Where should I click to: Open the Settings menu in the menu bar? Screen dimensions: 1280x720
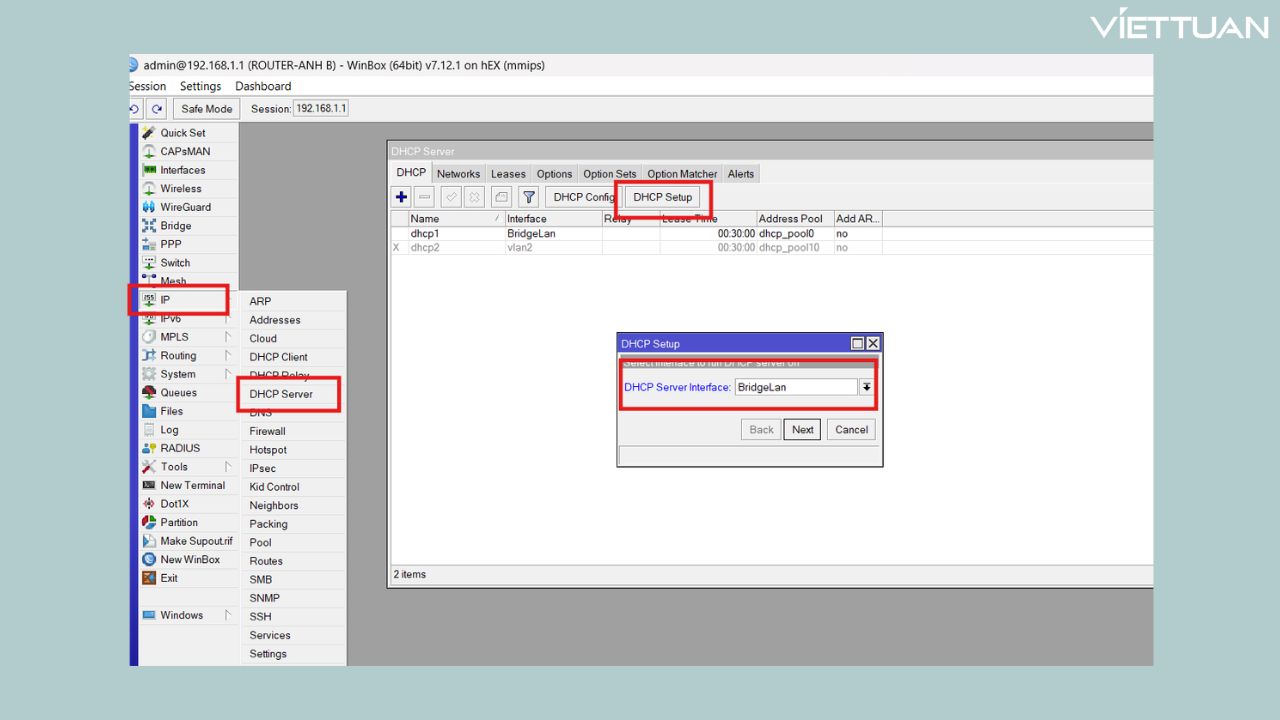pos(200,86)
